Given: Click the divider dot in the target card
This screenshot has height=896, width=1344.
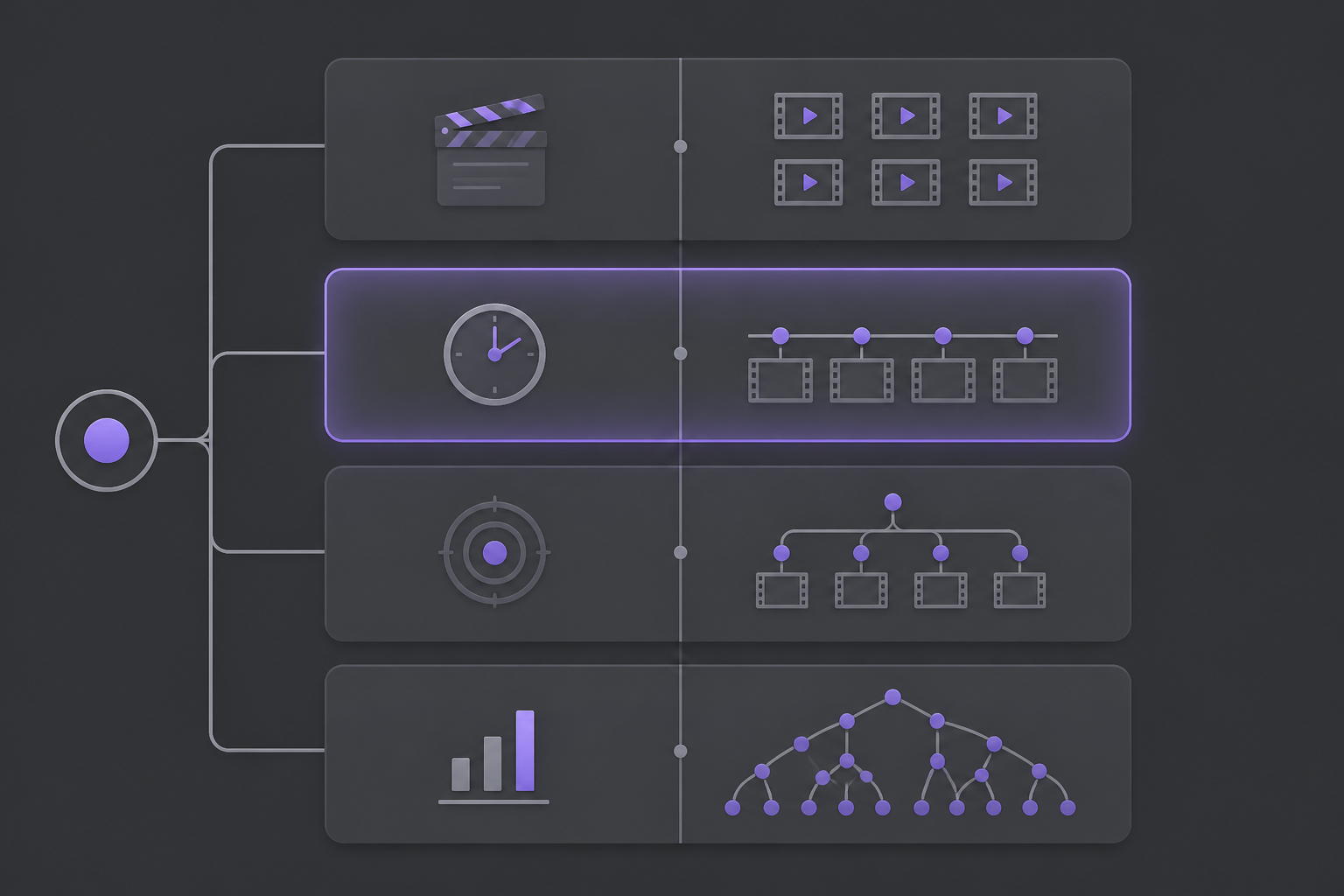Looking at the screenshot, I should tap(680, 552).
